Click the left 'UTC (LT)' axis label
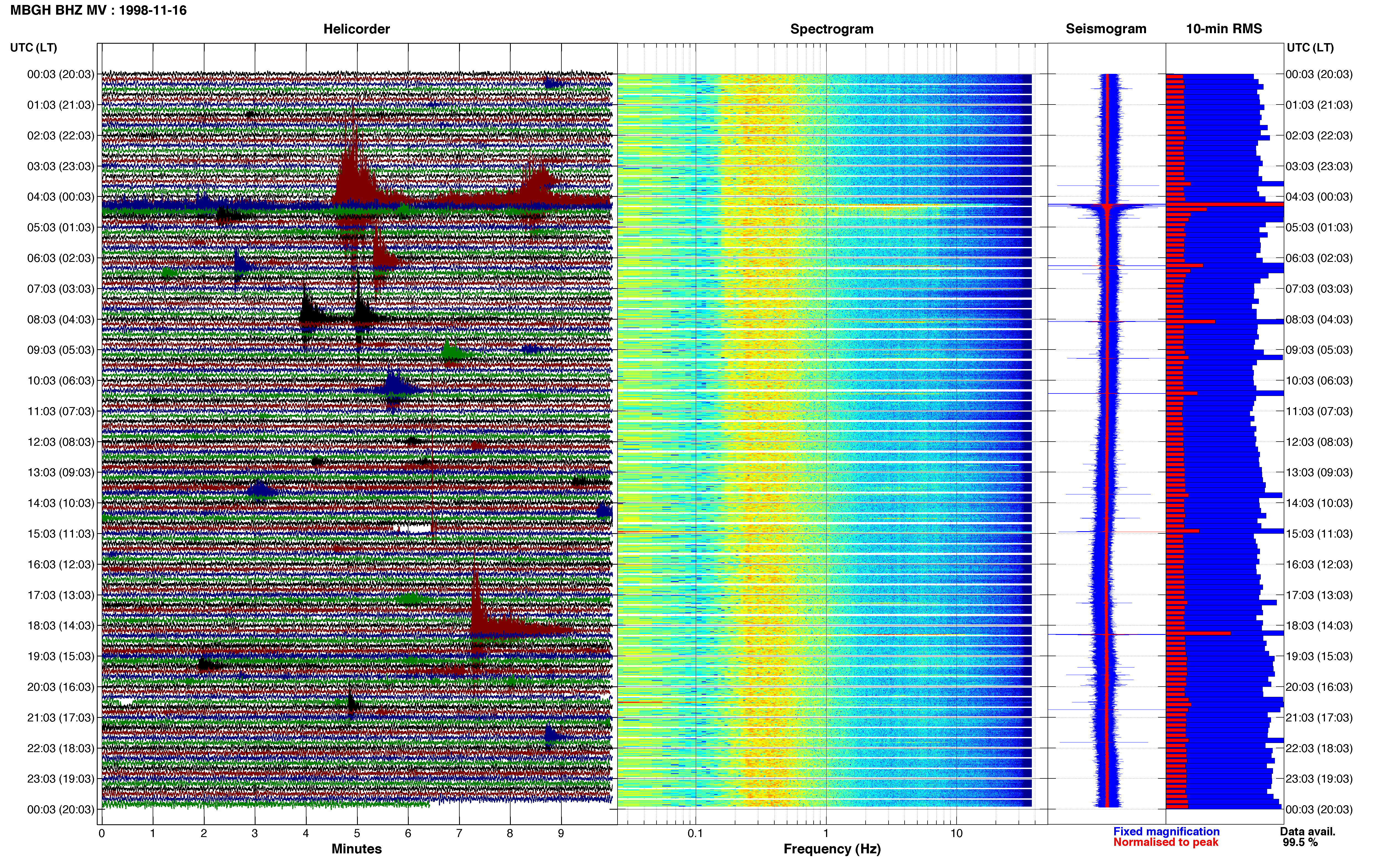 (33, 48)
